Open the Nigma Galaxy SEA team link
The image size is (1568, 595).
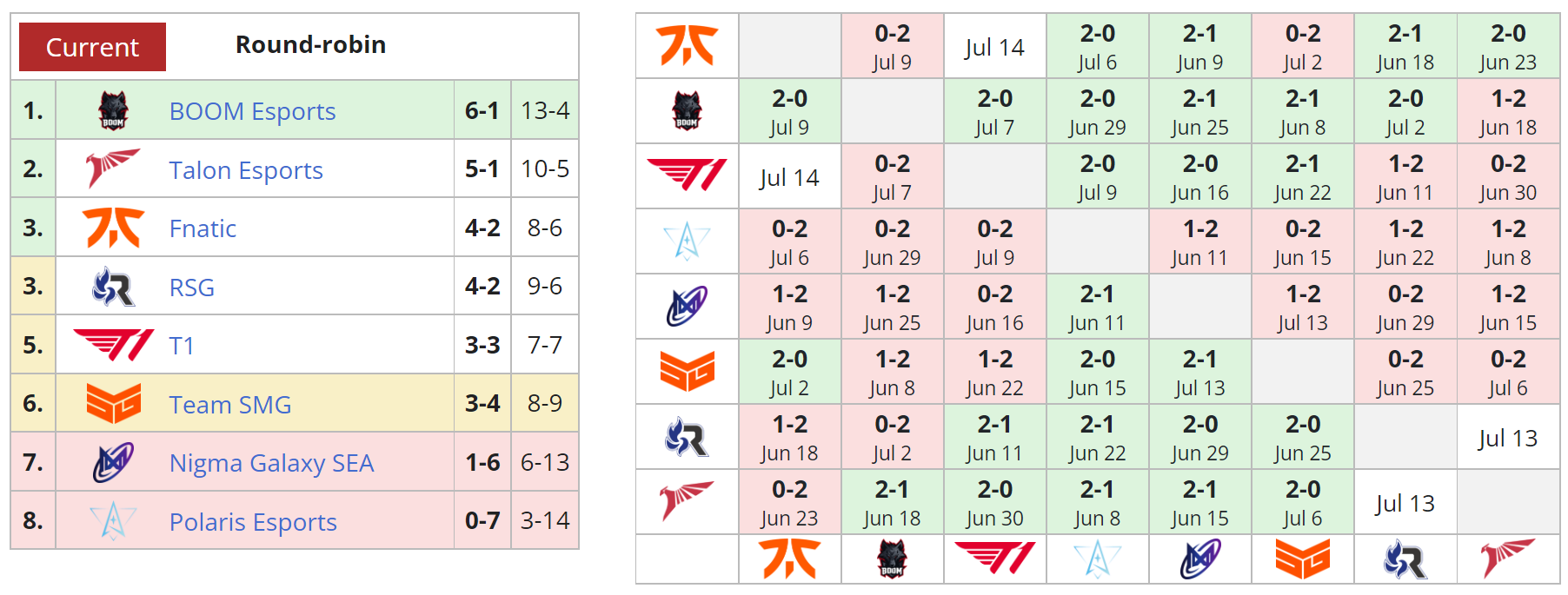[x=271, y=463]
